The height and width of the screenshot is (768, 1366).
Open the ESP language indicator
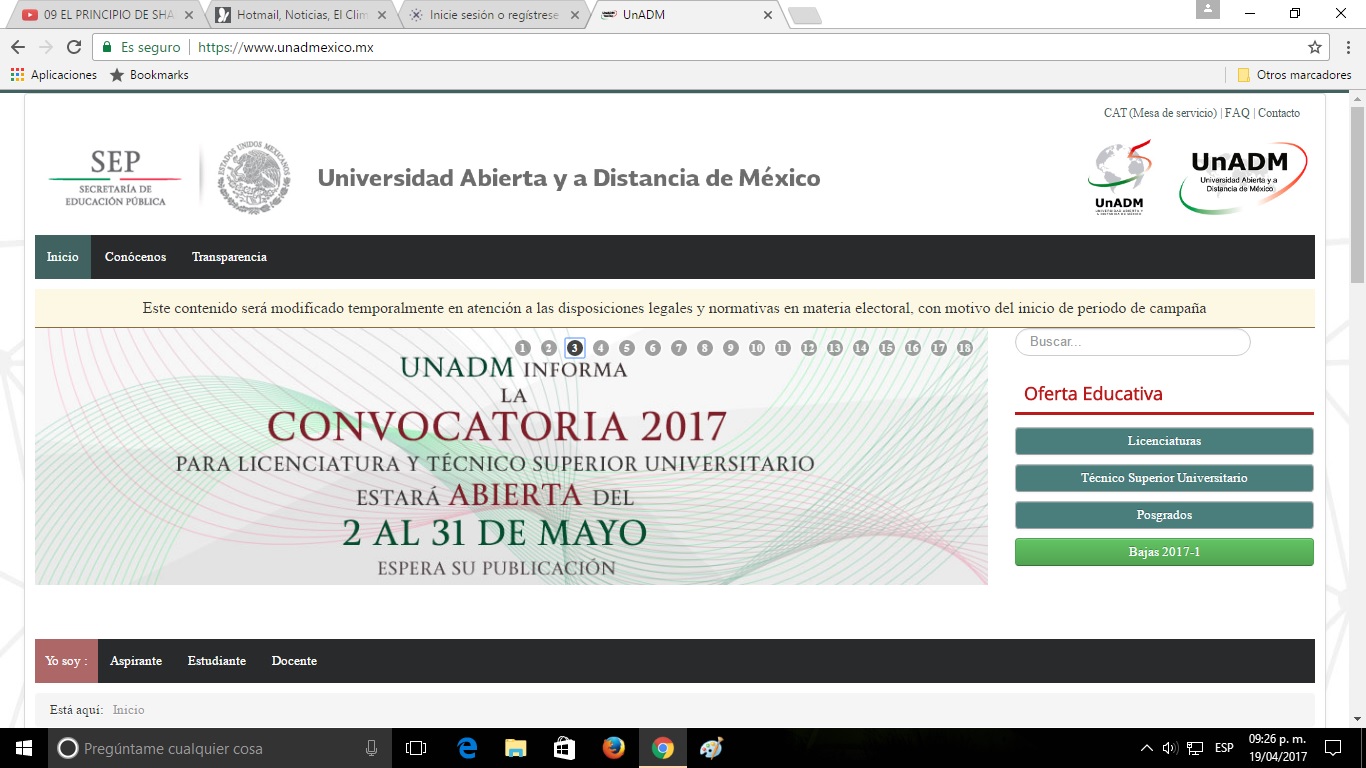pyautogui.click(x=1224, y=748)
